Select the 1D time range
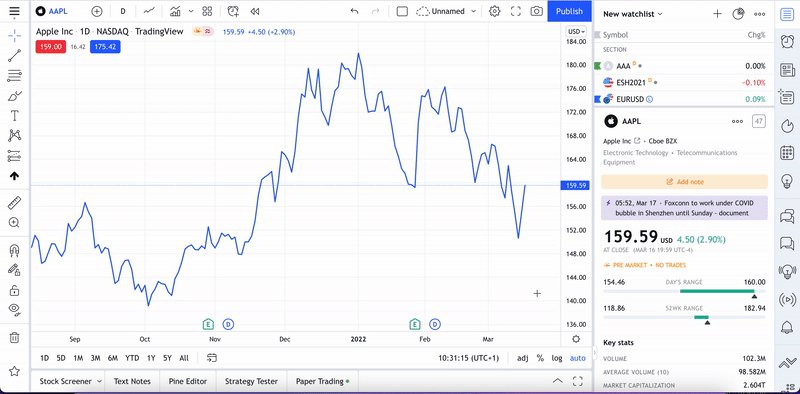Screen dimensions: 800x394 44,358
